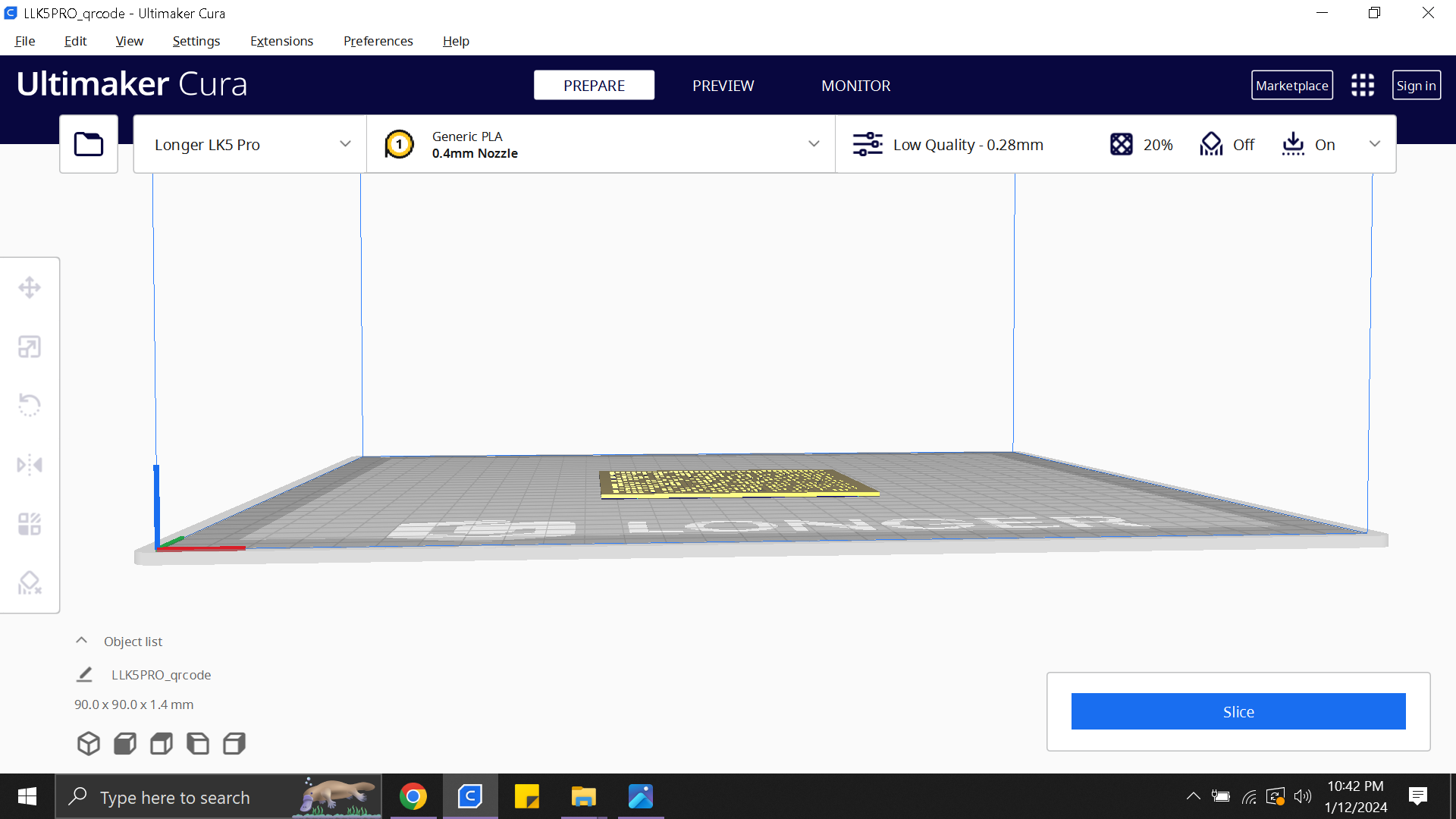This screenshot has height=819, width=1456.
Task: Switch to the PREVIEW stage tab
Action: (723, 86)
